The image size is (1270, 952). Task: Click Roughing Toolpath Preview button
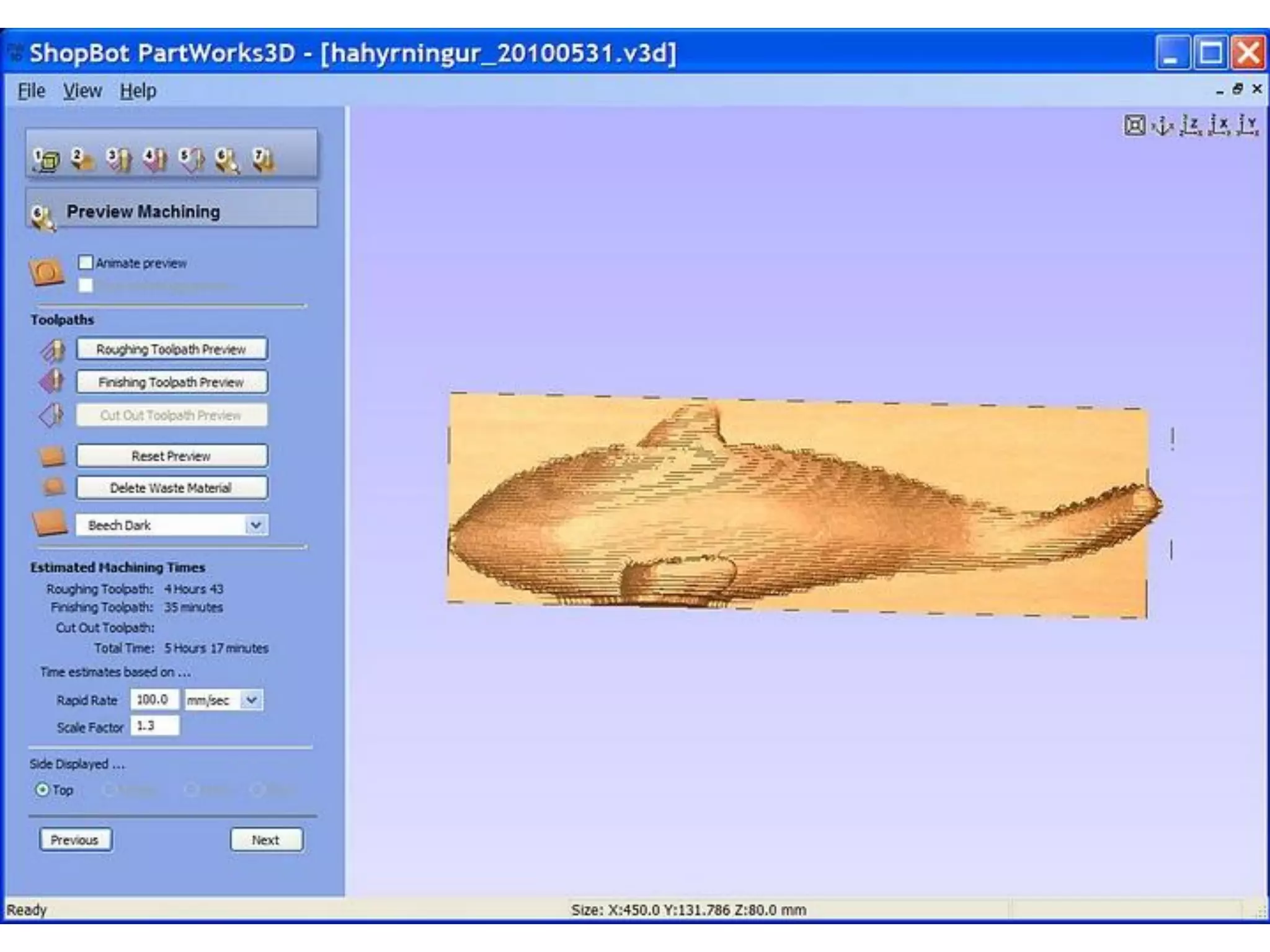tap(172, 349)
